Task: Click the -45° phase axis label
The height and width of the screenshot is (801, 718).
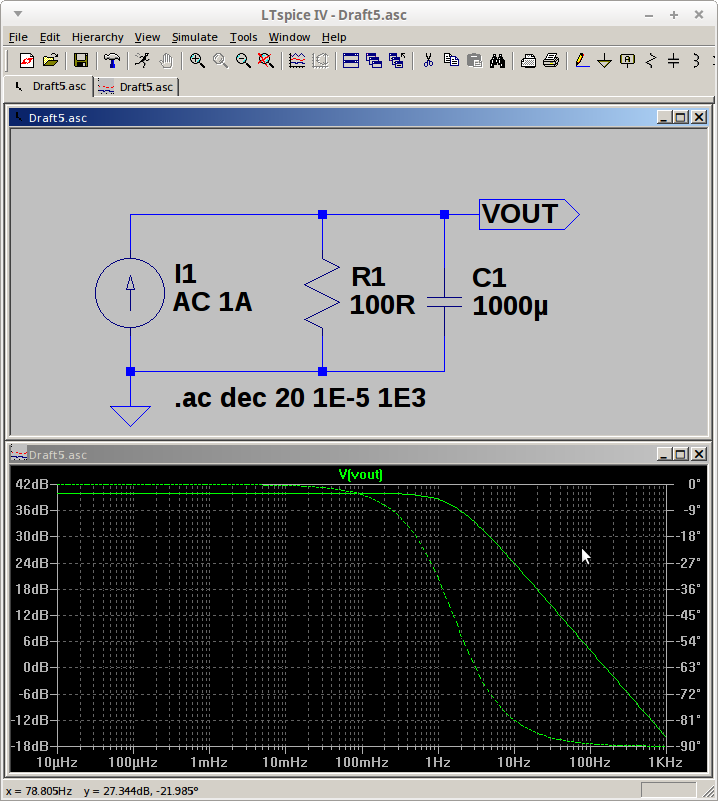Action: point(690,615)
